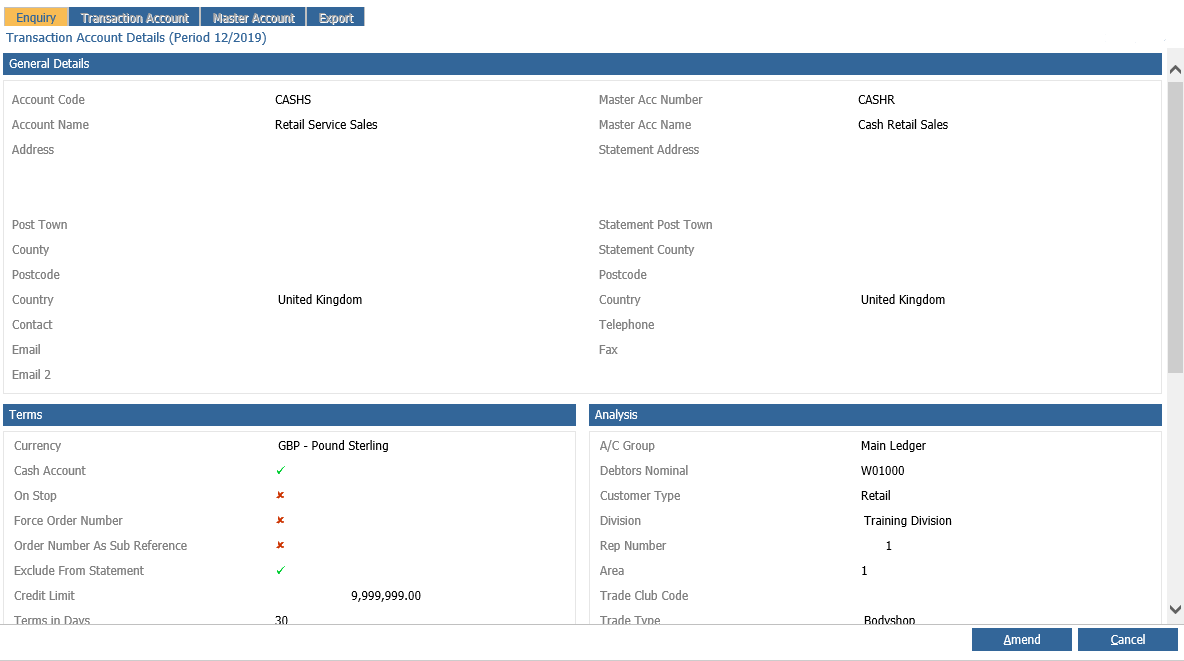1184x661 pixels.
Task: Select the General Details section header
Action: [582, 63]
